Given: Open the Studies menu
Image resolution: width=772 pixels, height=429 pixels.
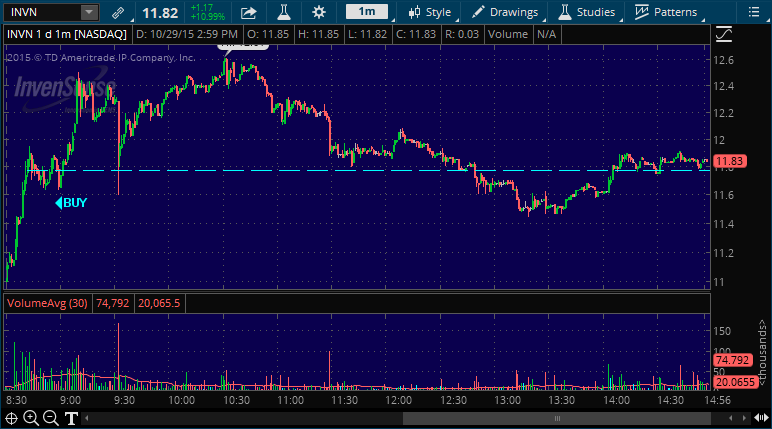Looking at the screenshot, I should tap(586, 12).
